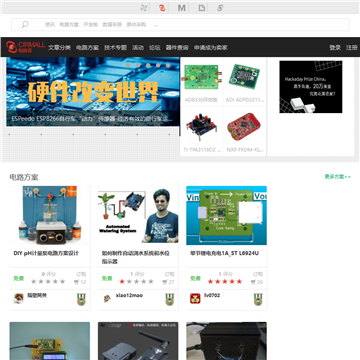
Task: Click the magnifier icon in the search box
Action: tap(25, 24)
